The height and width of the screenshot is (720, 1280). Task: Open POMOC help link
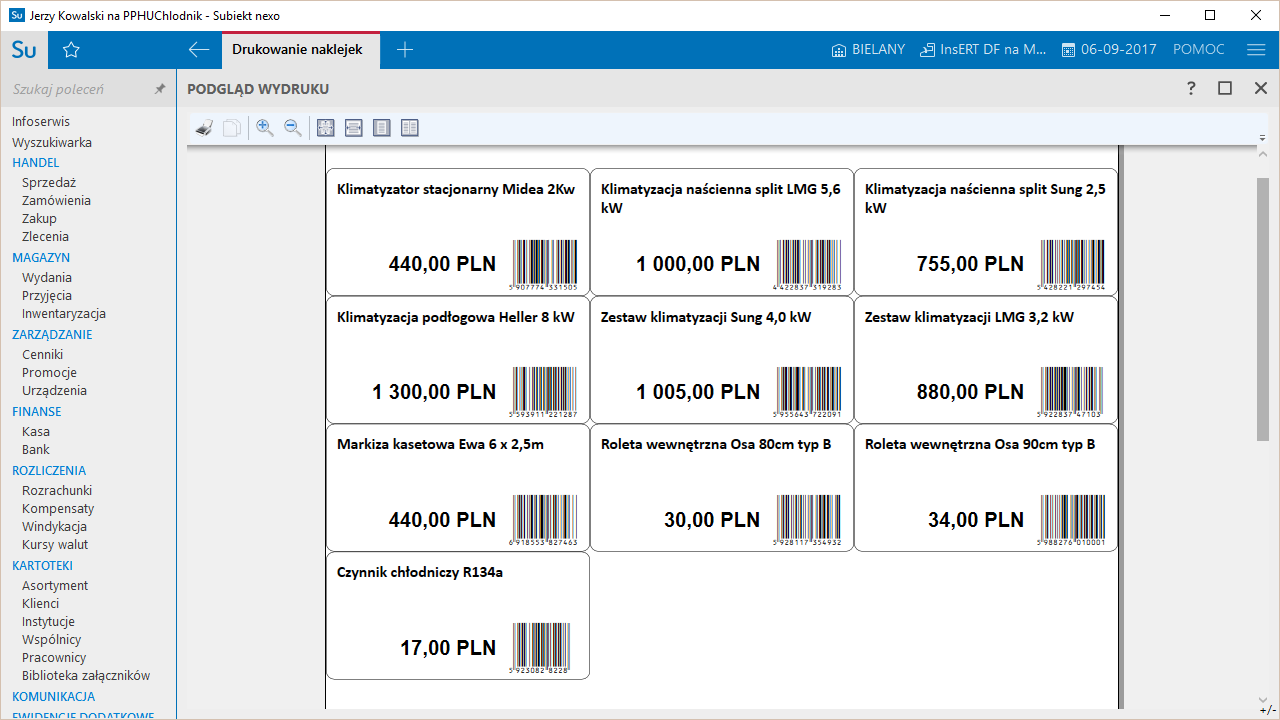point(1198,50)
